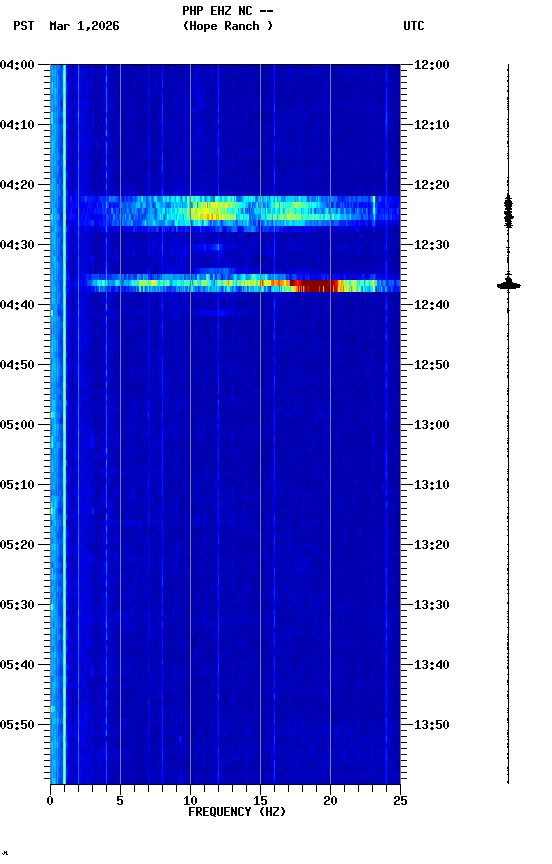This screenshot has width=552, height=864.
Task: Click the 13:10 UTC time label
Action: click(x=432, y=485)
